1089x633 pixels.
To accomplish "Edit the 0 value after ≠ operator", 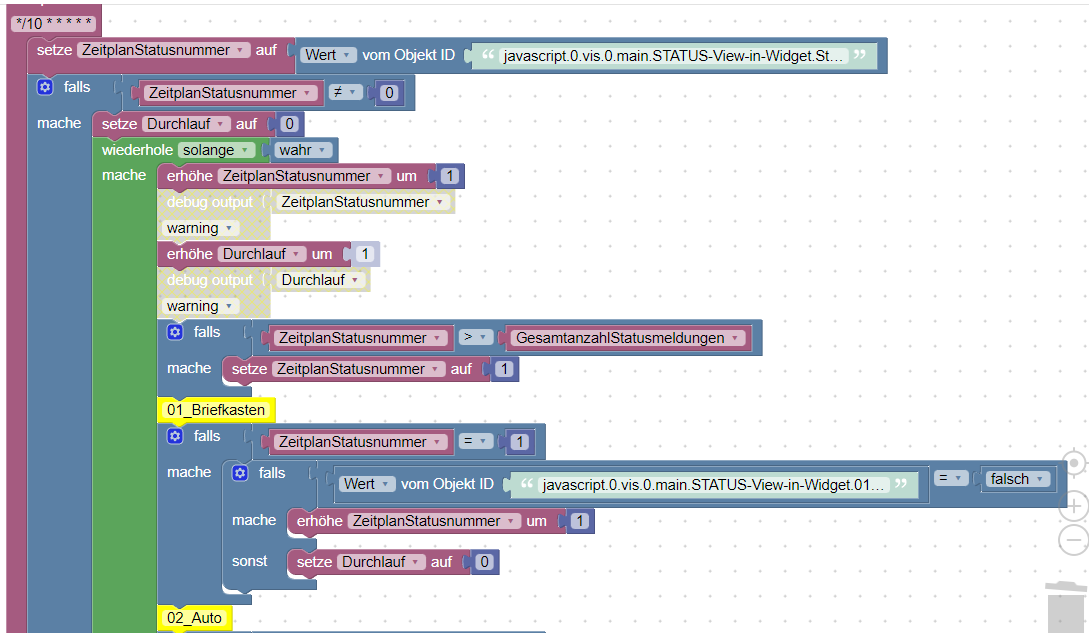I will [x=389, y=92].
